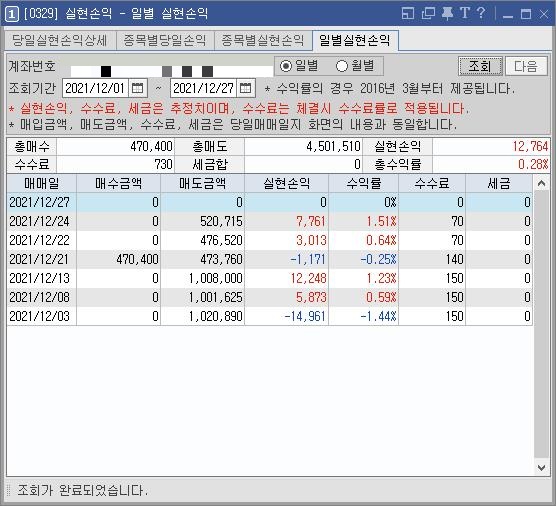Click scrollbar down arrow in table
This screenshot has width=556, height=506.
[541, 468]
